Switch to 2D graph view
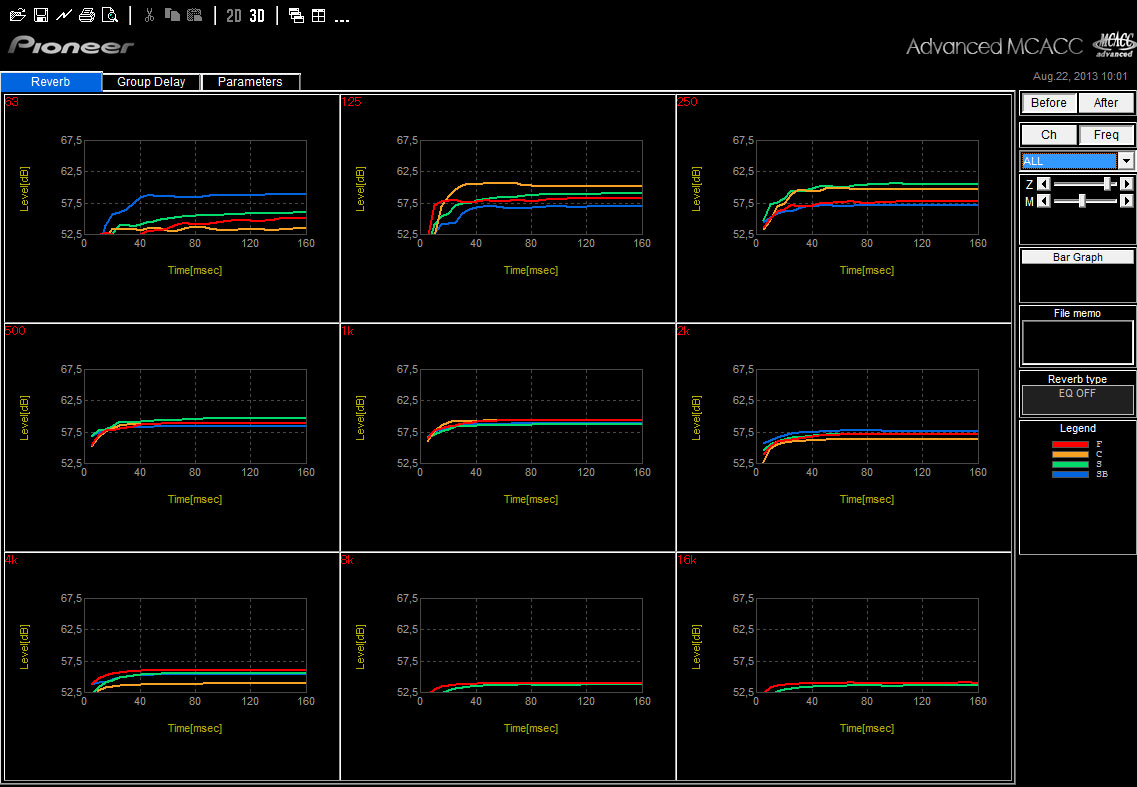Viewport: 1137px width, 787px height. pyautogui.click(x=233, y=15)
